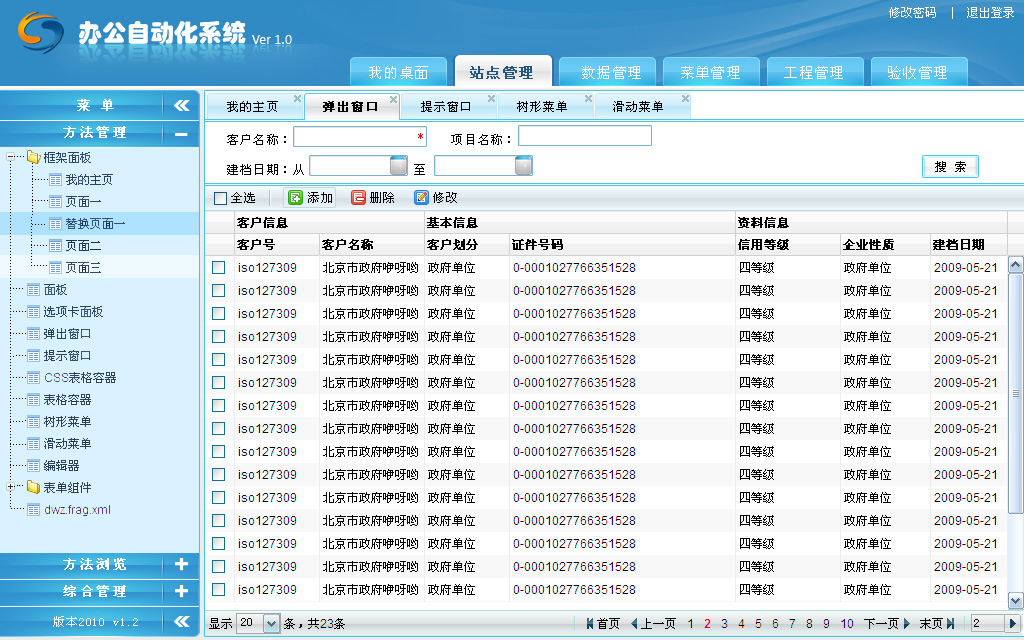1024x640 pixels.
Task: Close the 滑动菜单 tab
Action: click(685, 99)
